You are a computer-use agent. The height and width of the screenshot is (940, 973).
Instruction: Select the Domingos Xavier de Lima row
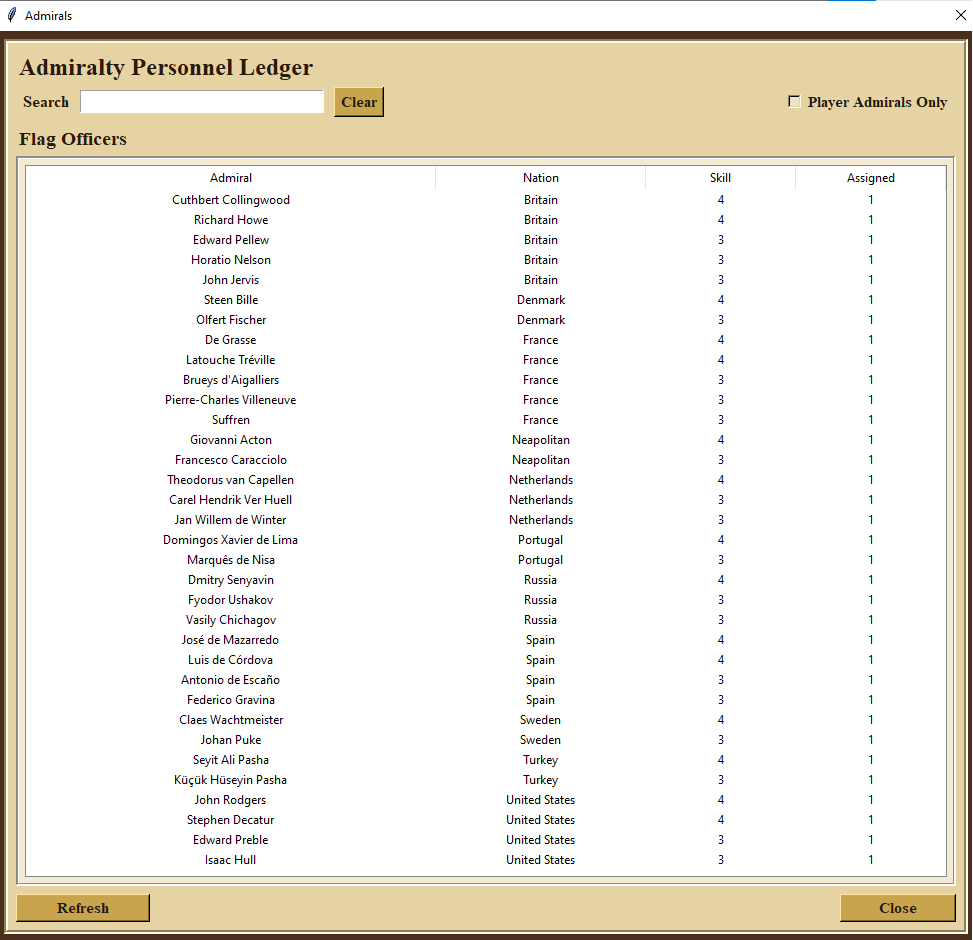(x=486, y=540)
